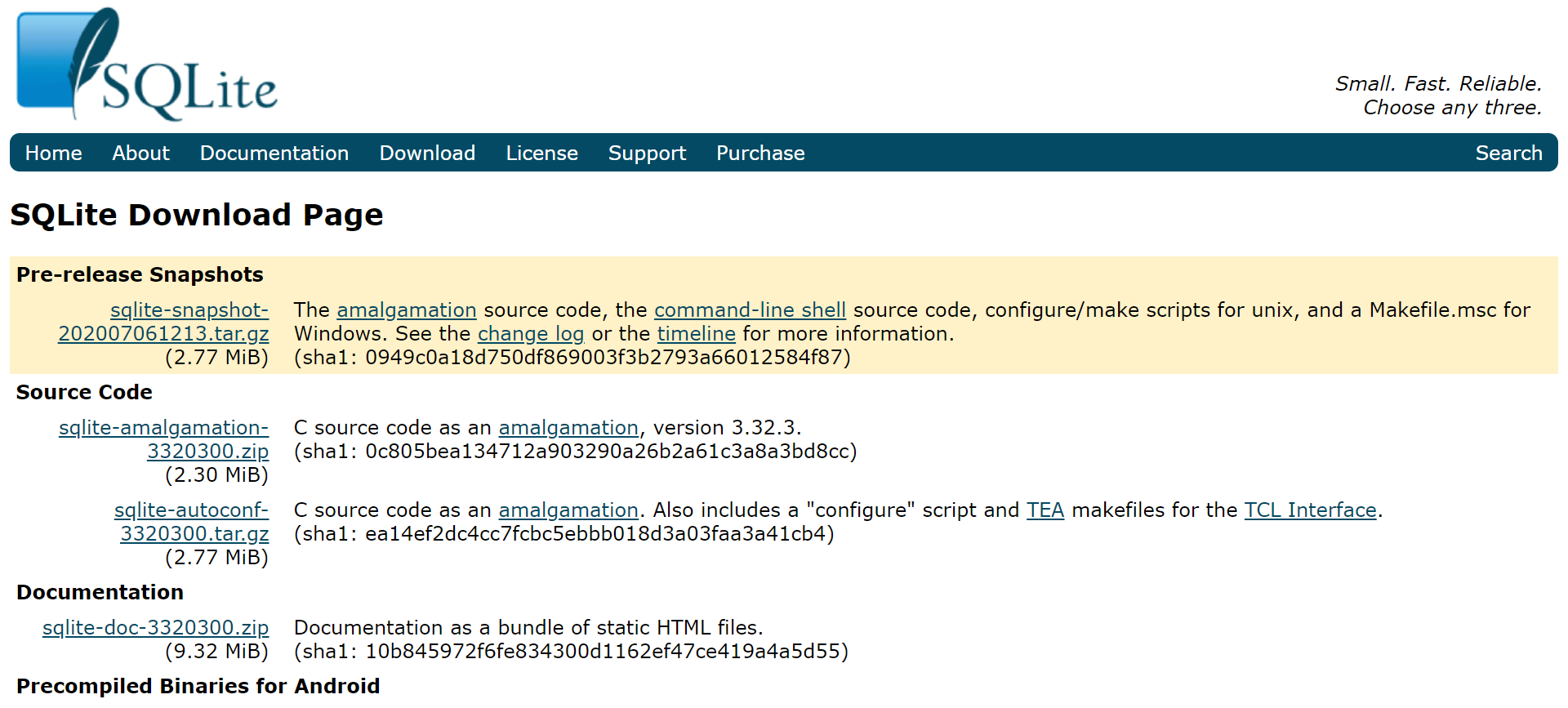Click (2.77 MiB) under the autoconf tarball
This screenshot has width=1568, height=708.
click(x=216, y=558)
